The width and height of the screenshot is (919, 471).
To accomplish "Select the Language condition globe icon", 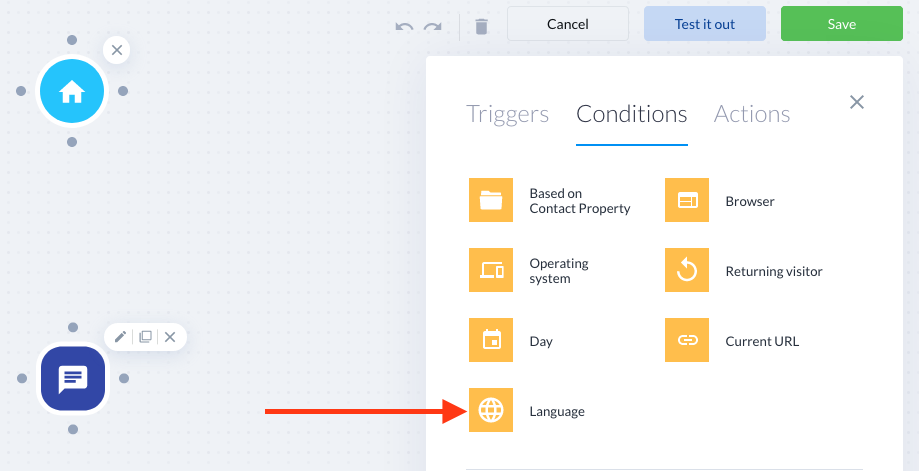I will (491, 410).
